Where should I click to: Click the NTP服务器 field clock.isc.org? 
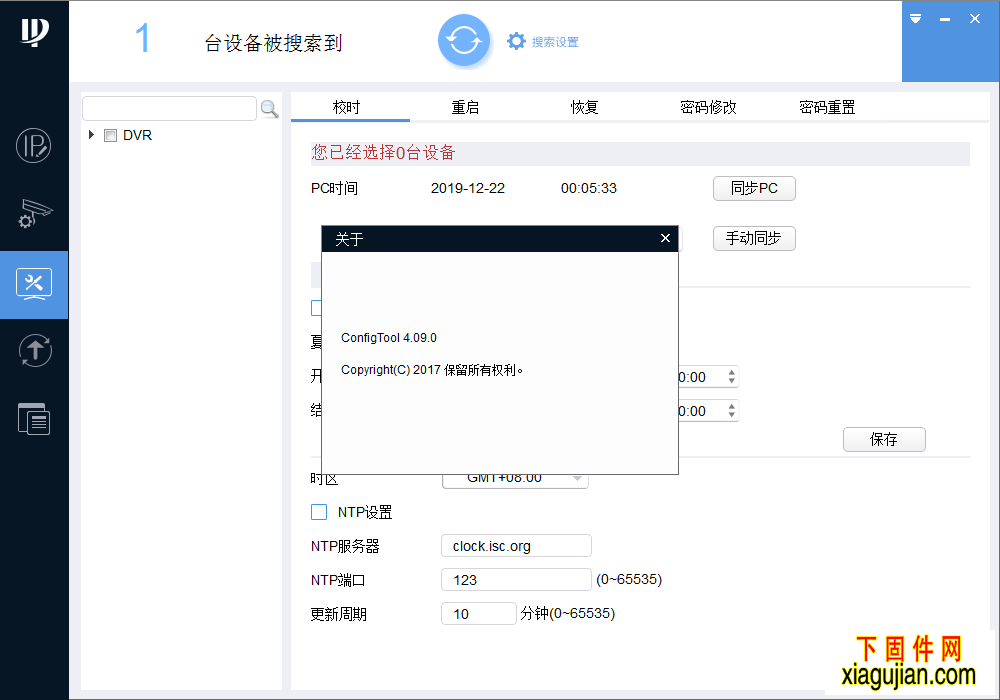[516, 546]
